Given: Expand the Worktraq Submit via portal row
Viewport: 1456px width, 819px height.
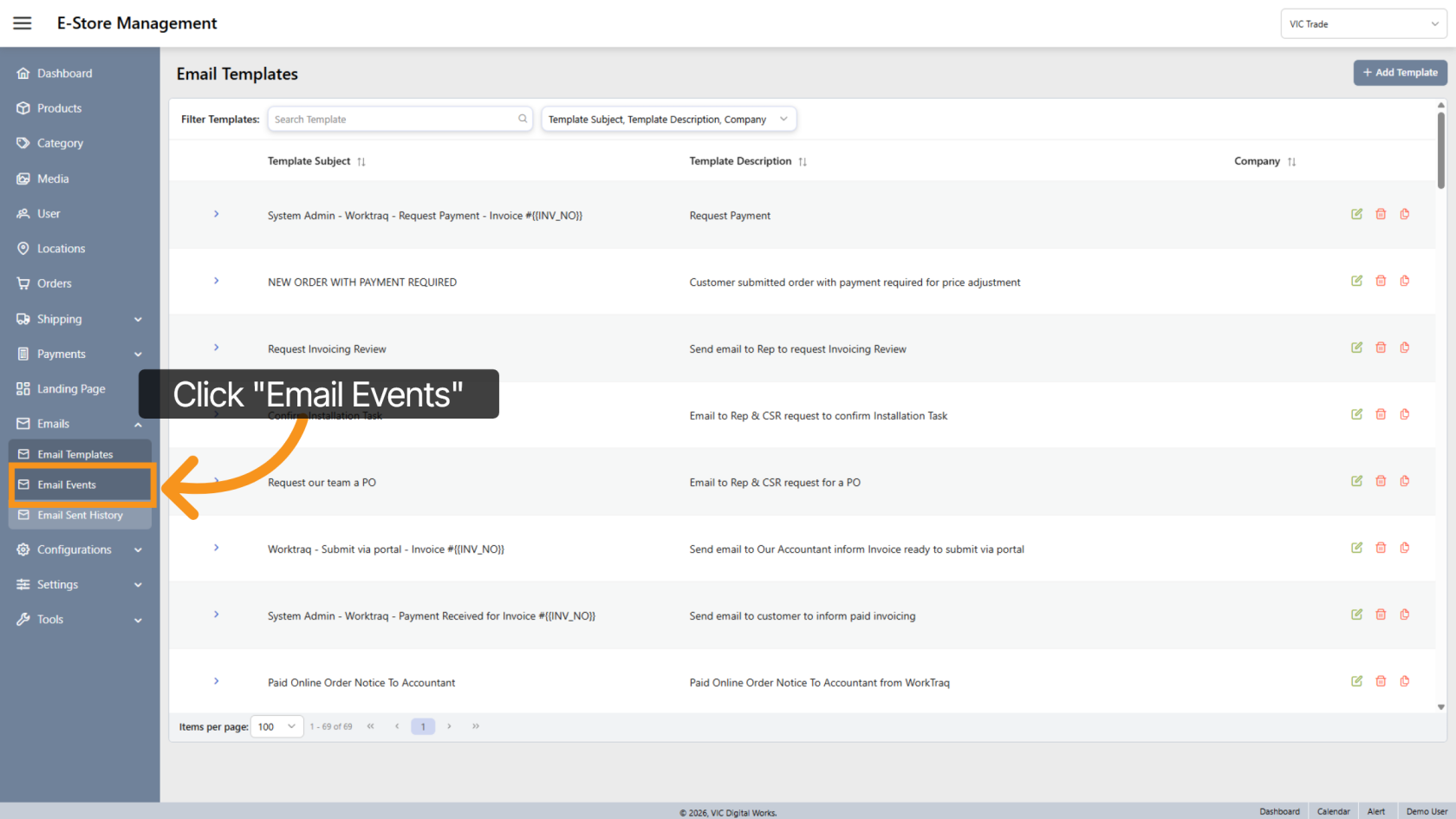Looking at the screenshot, I should [x=217, y=548].
